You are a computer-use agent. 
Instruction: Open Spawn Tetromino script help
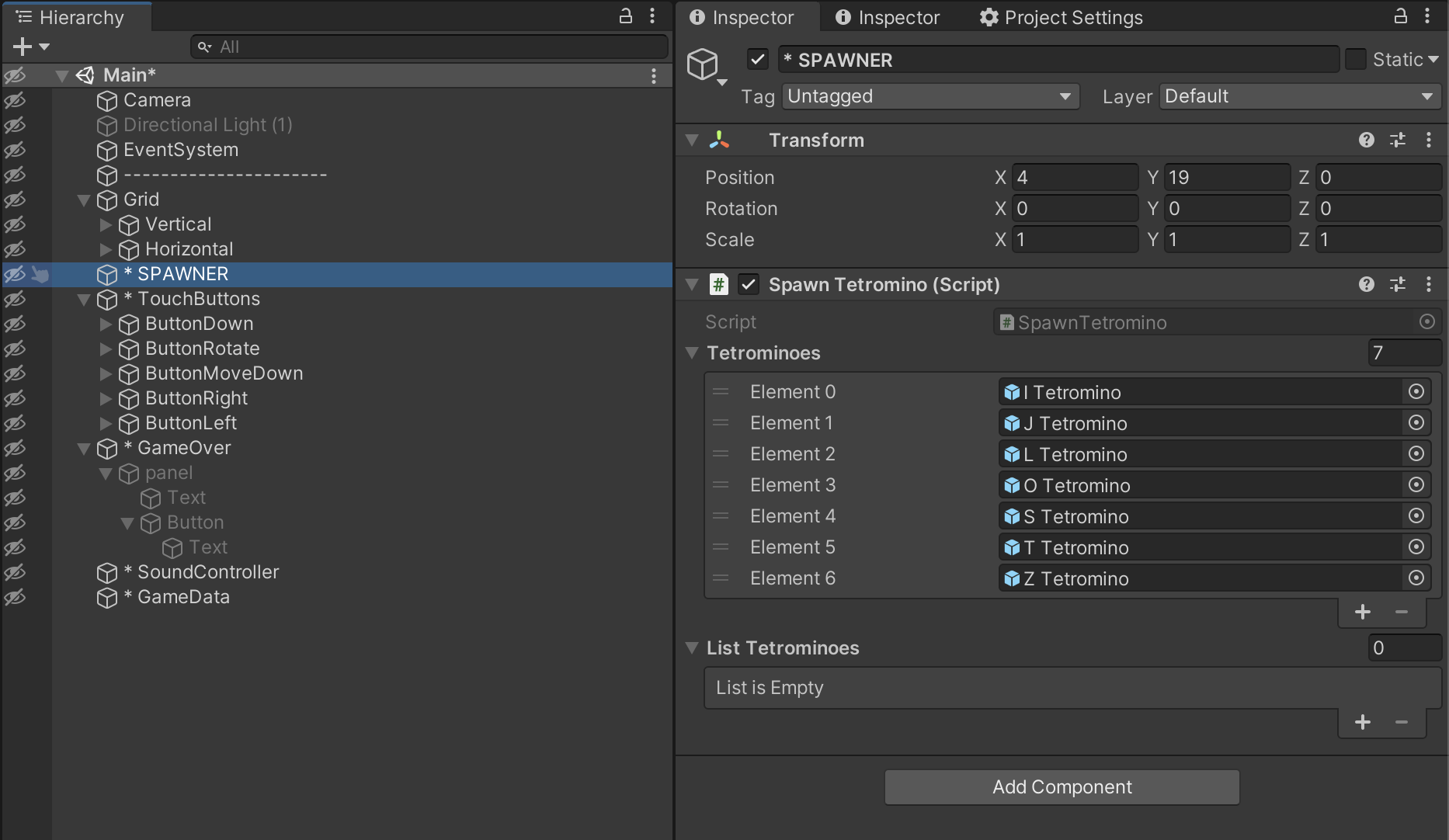click(1367, 284)
